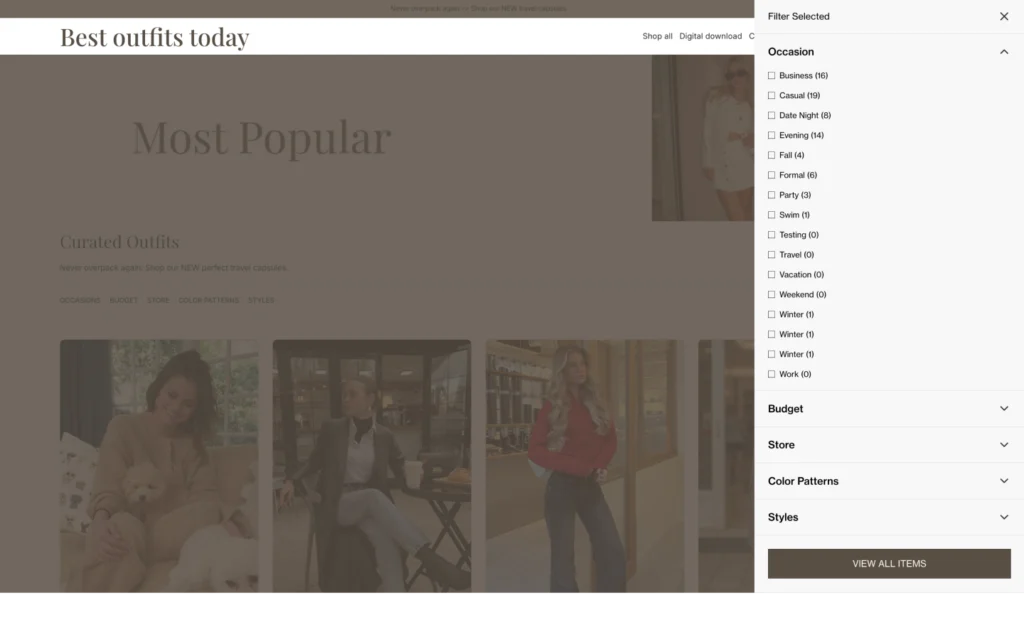Open the red sweater outfit photo
This screenshot has height=642, width=1024.
tap(584, 468)
